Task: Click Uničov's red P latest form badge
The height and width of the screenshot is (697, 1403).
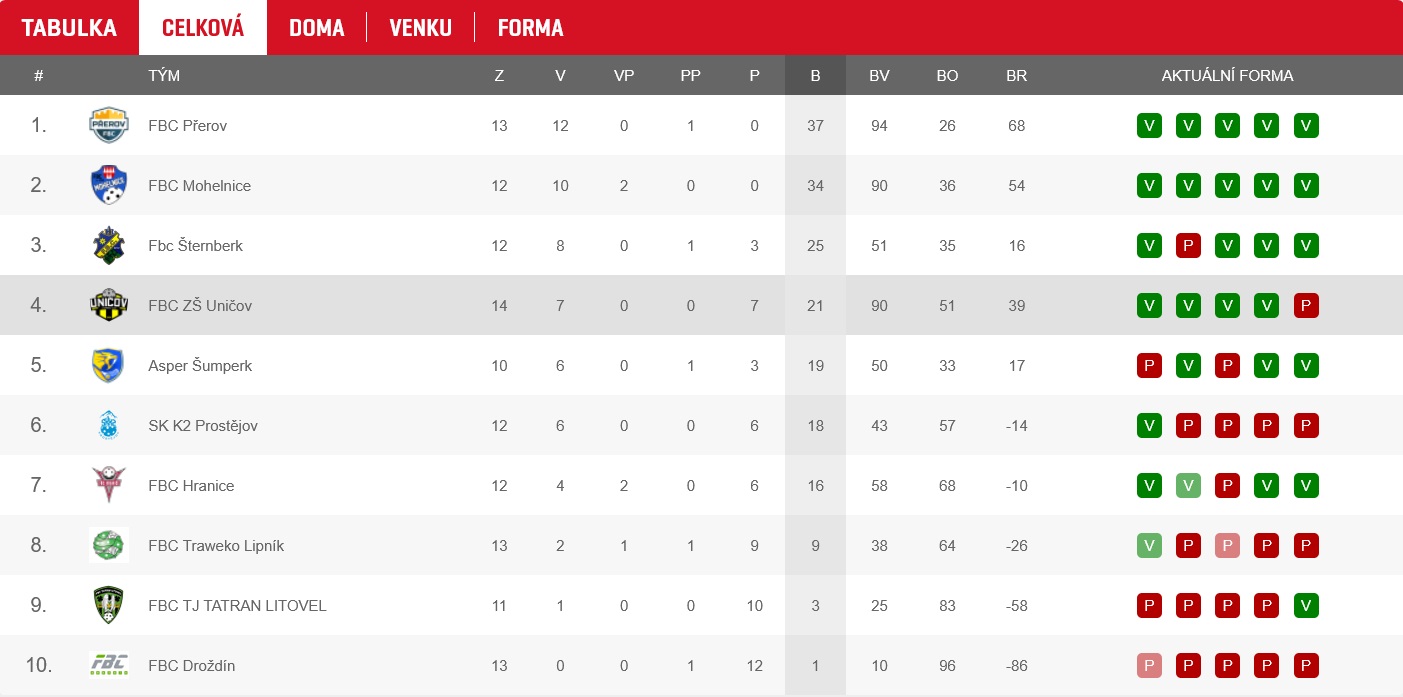Action: pos(1305,306)
